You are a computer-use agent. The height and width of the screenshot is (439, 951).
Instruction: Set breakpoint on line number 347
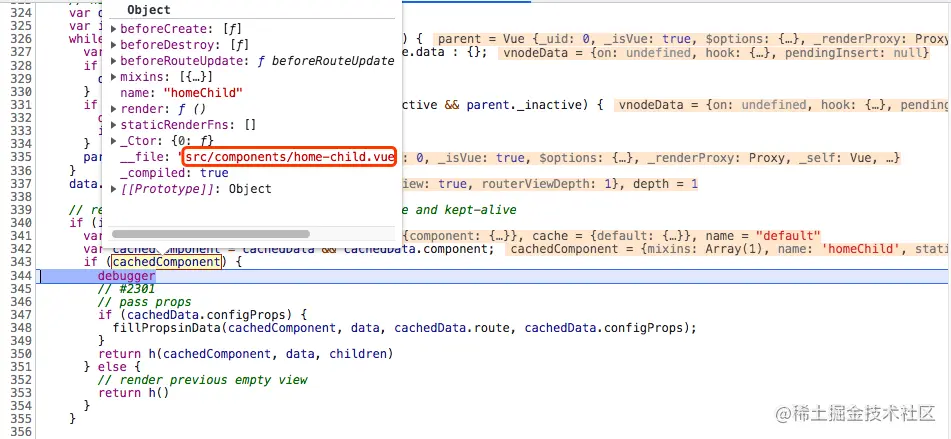(x=21, y=315)
